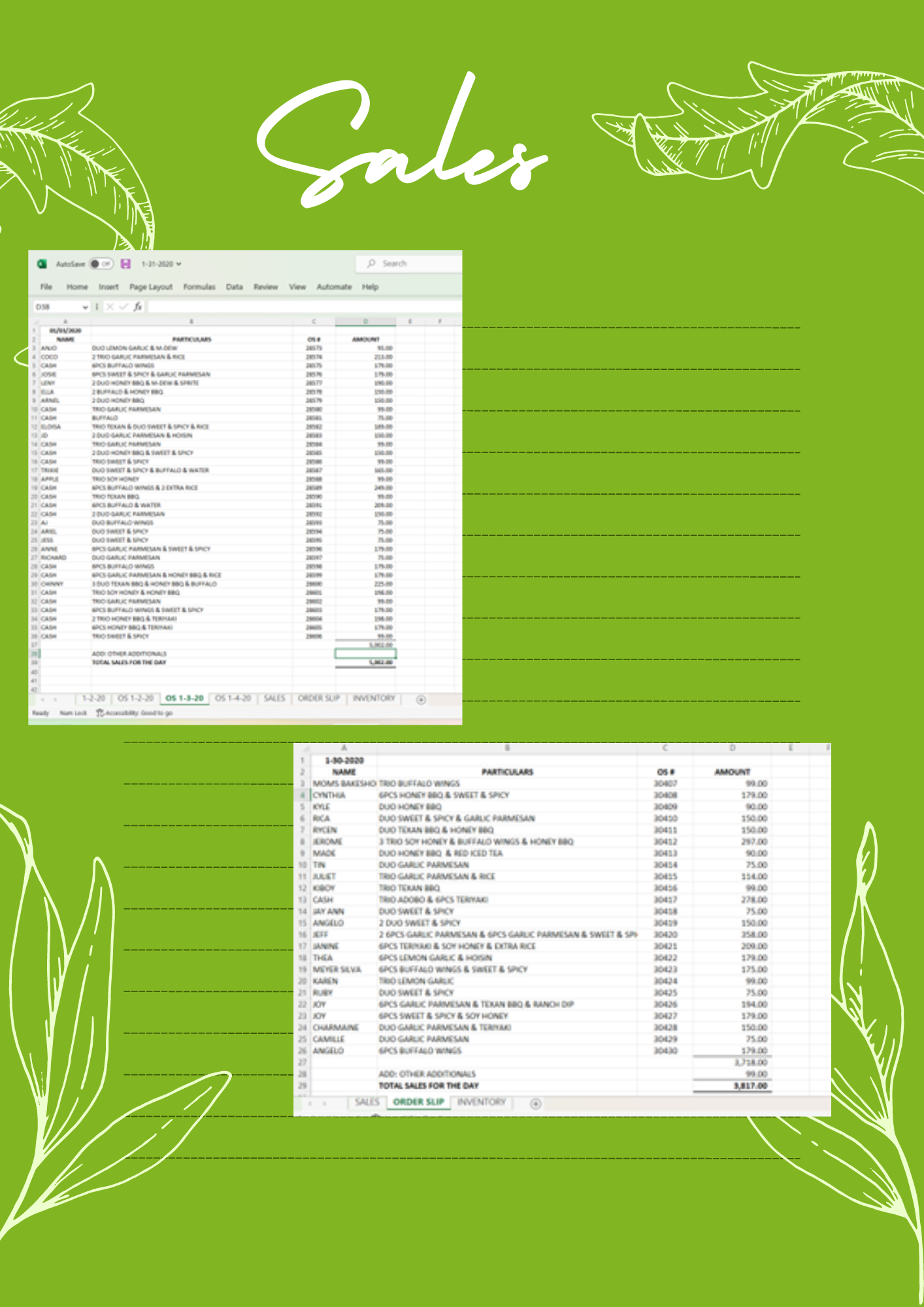Click the date cell 1-30-2020
The image size is (924, 1307).
click(344, 761)
